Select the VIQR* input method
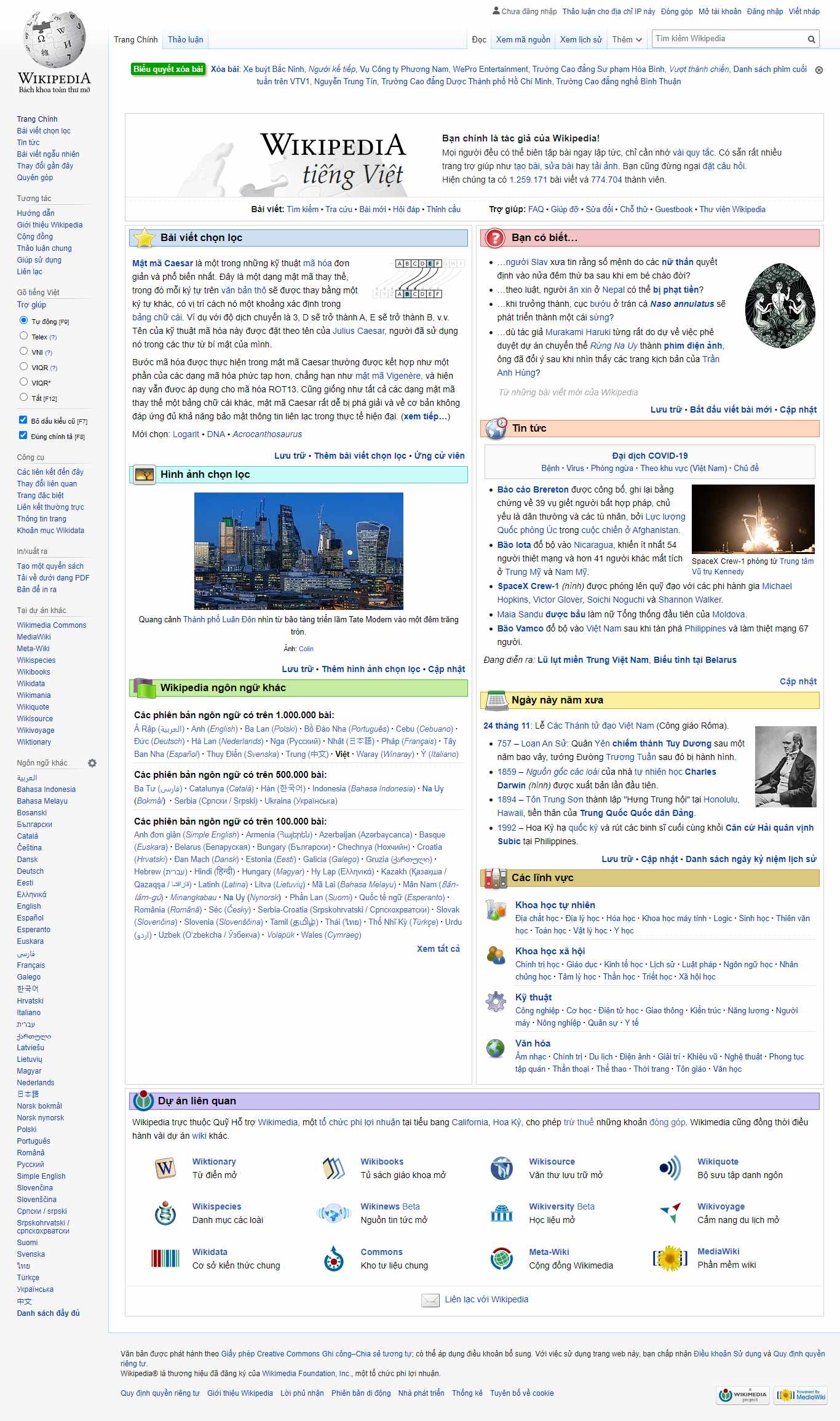Viewport: 840px width, 1421px height. [24, 382]
